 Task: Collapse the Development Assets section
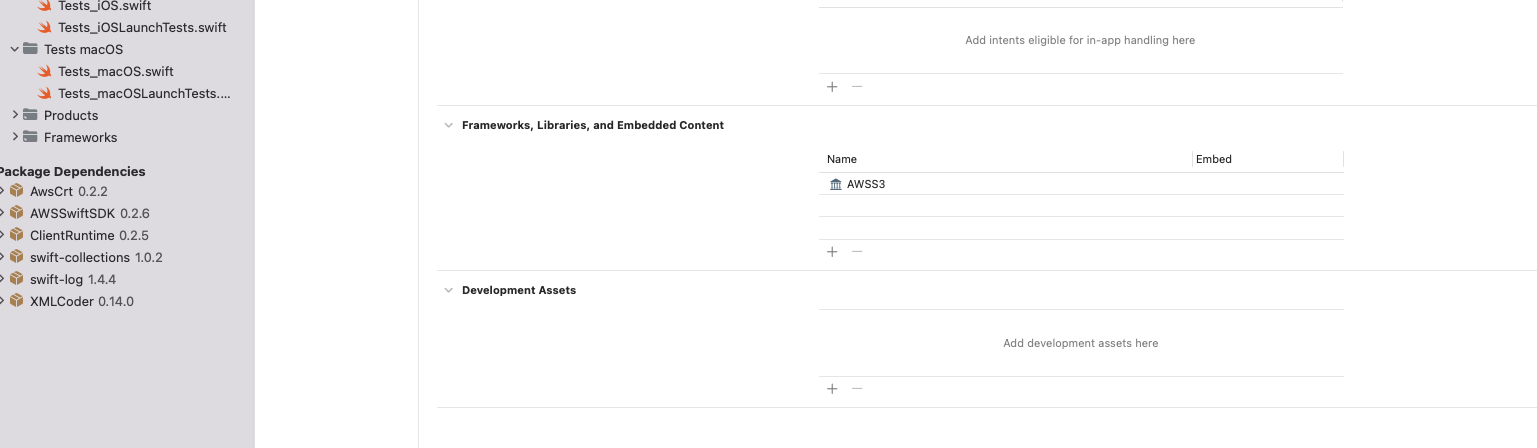tap(448, 291)
